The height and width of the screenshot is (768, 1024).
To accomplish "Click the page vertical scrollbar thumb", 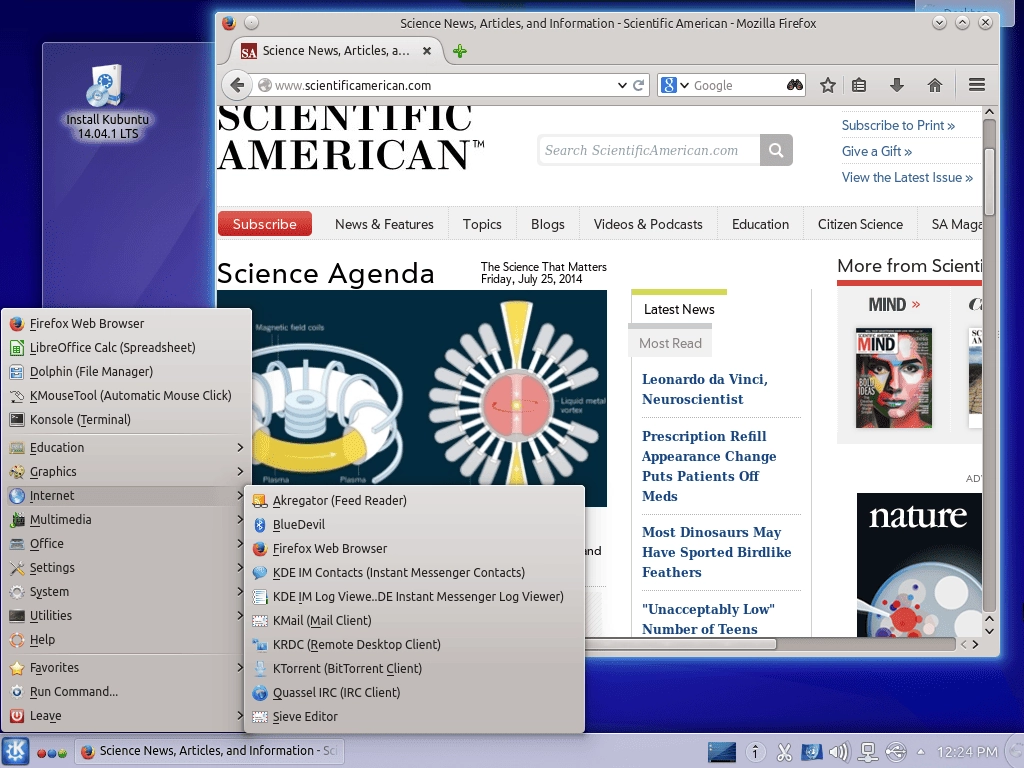I will click(989, 182).
